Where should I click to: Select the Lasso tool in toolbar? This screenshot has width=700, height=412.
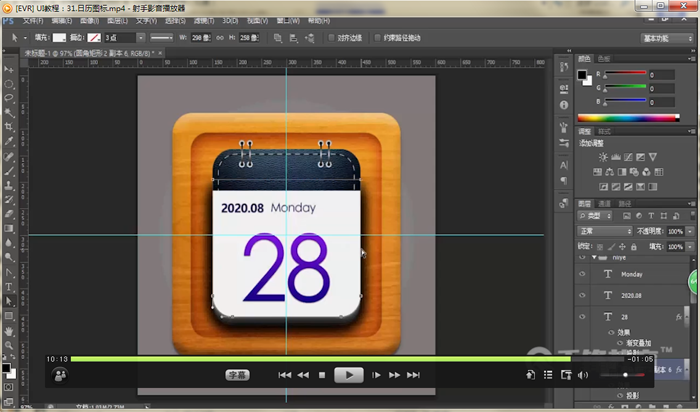[x=9, y=98]
